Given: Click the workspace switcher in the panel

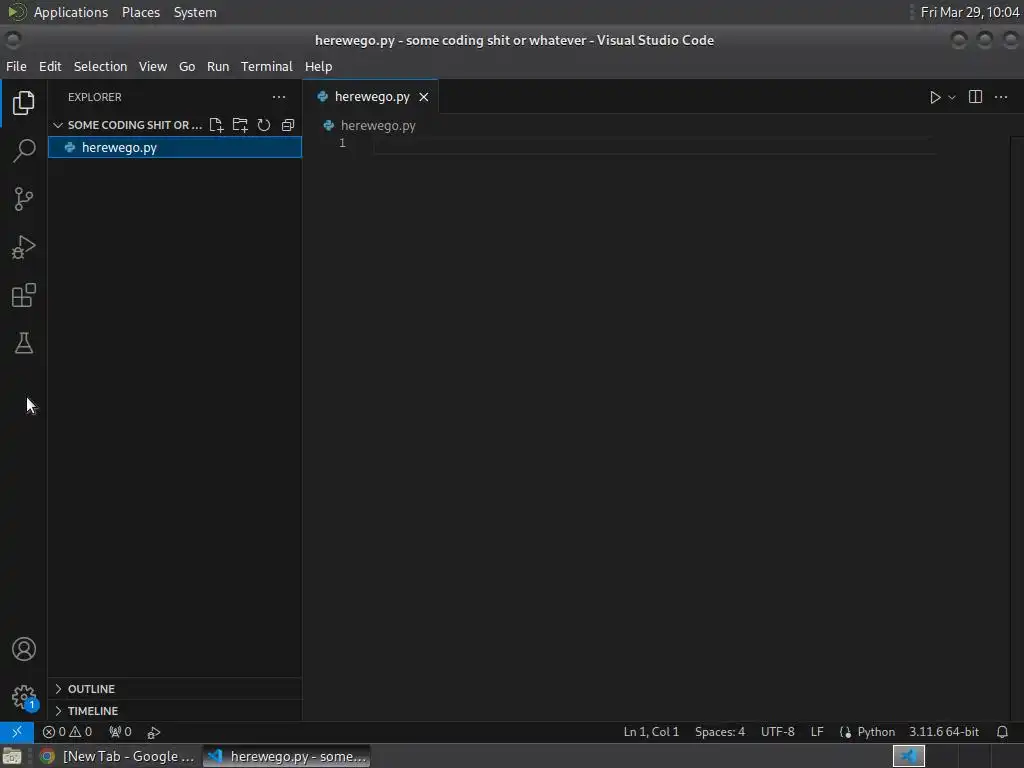Looking at the screenshot, I should pyautogui.click(x=908, y=756).
